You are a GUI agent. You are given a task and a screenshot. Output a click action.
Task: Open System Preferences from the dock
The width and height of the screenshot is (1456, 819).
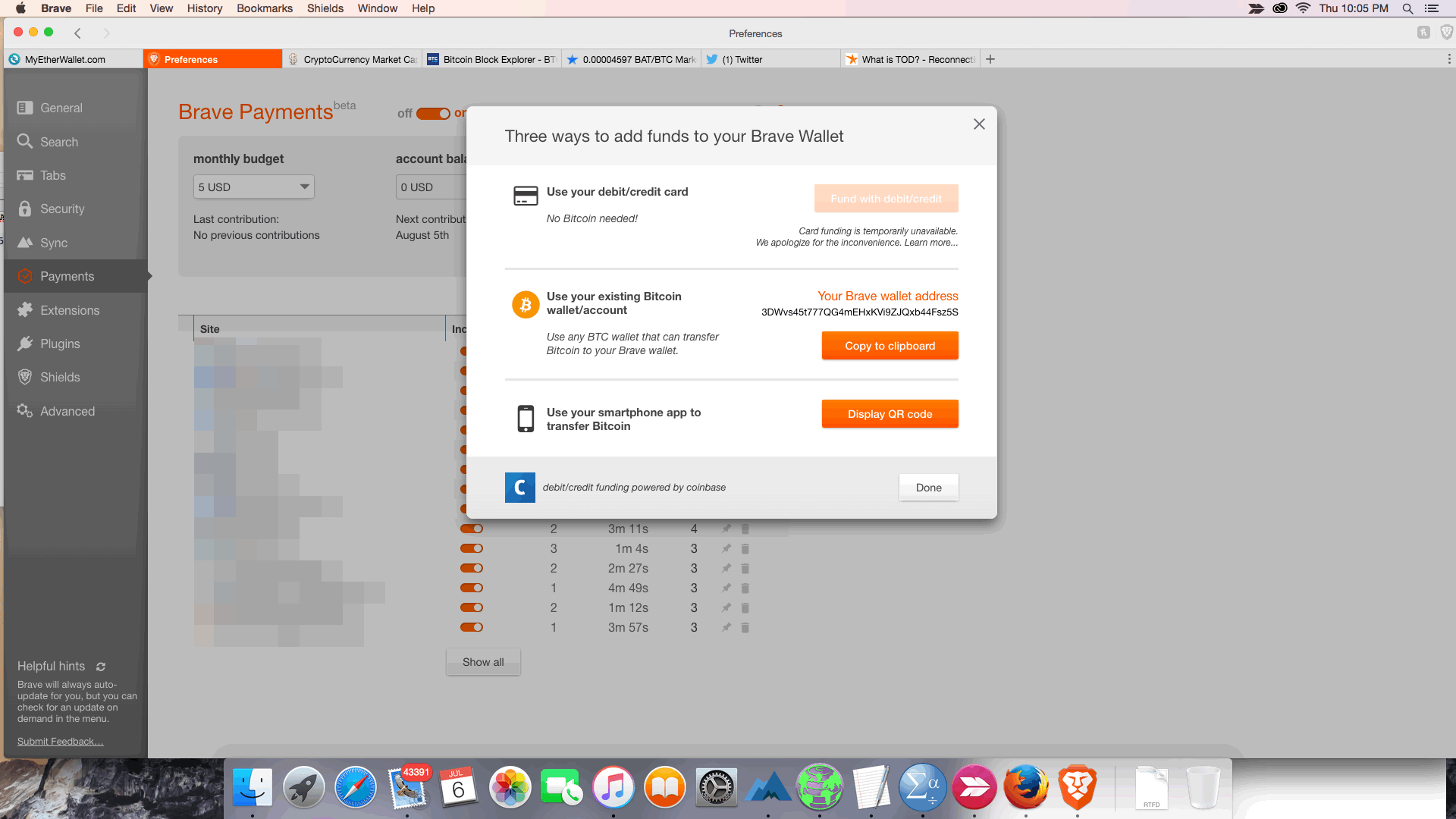click(x=717, y=788)
